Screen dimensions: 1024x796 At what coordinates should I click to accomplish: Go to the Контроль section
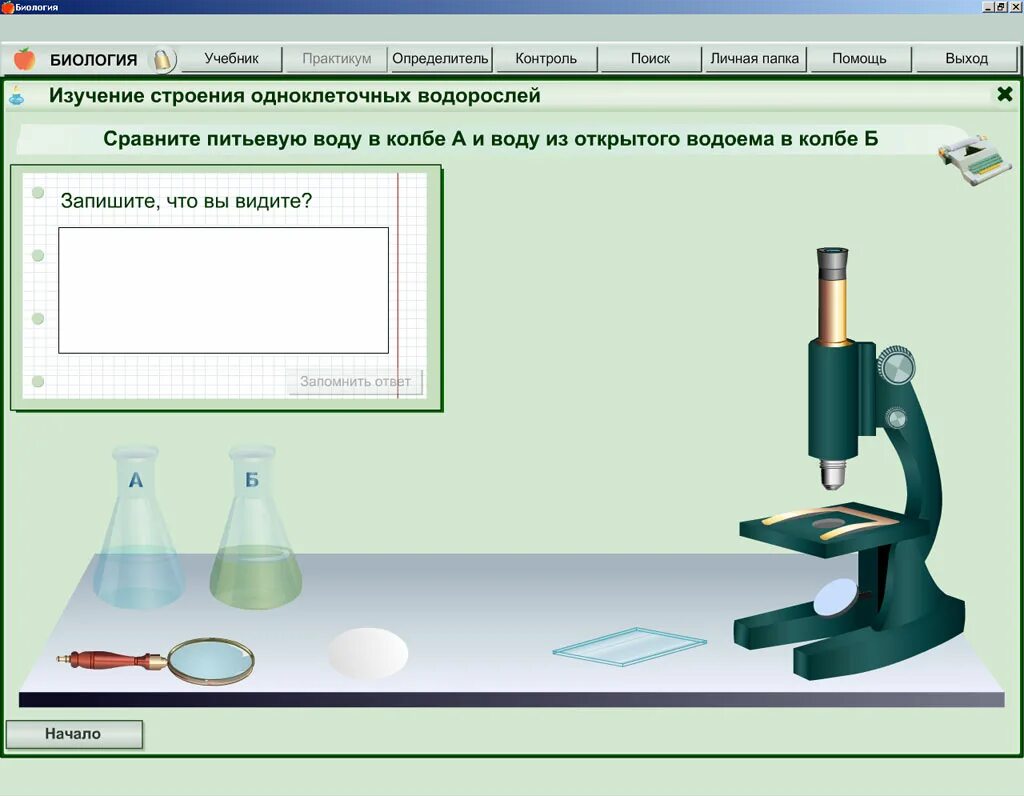pyautogui.click(x=546, y=59)
